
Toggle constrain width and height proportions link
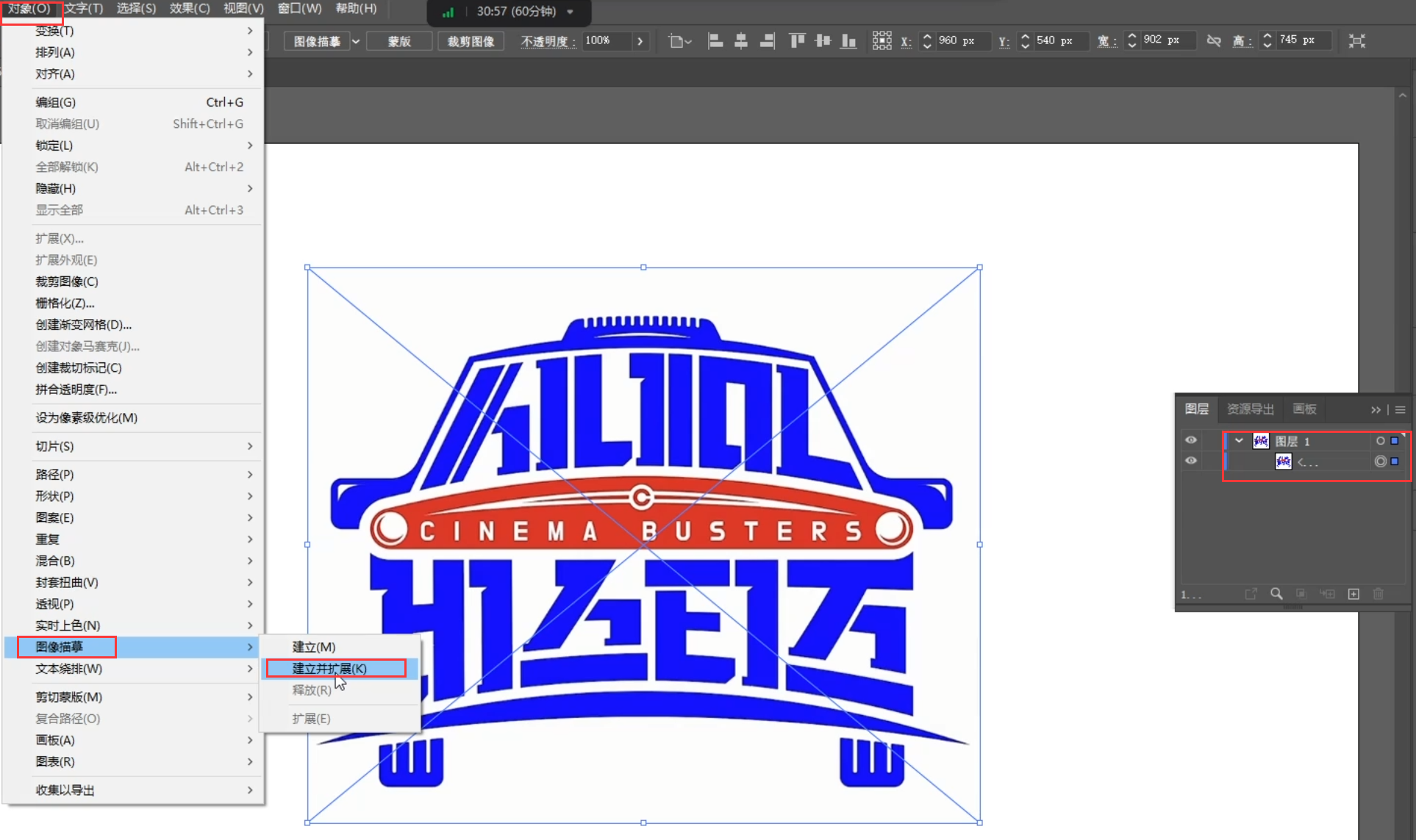(x=1214, y=40)
